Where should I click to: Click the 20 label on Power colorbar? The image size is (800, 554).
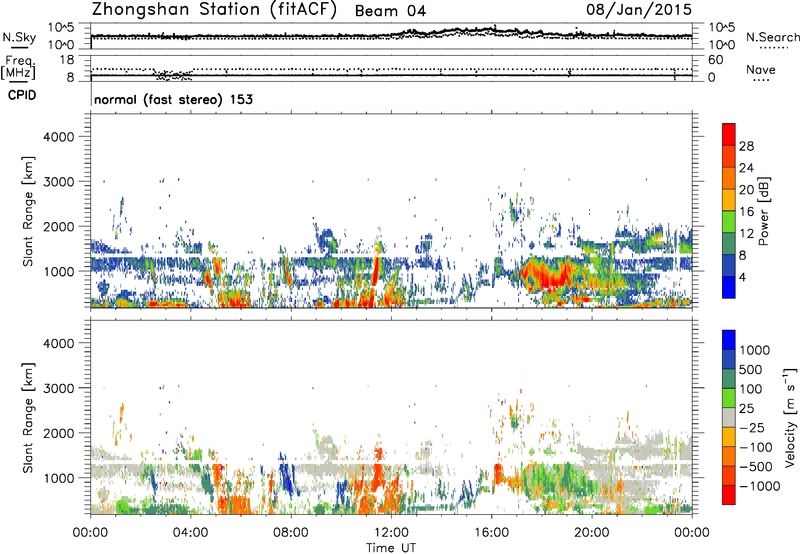click(x=746, y=190)
